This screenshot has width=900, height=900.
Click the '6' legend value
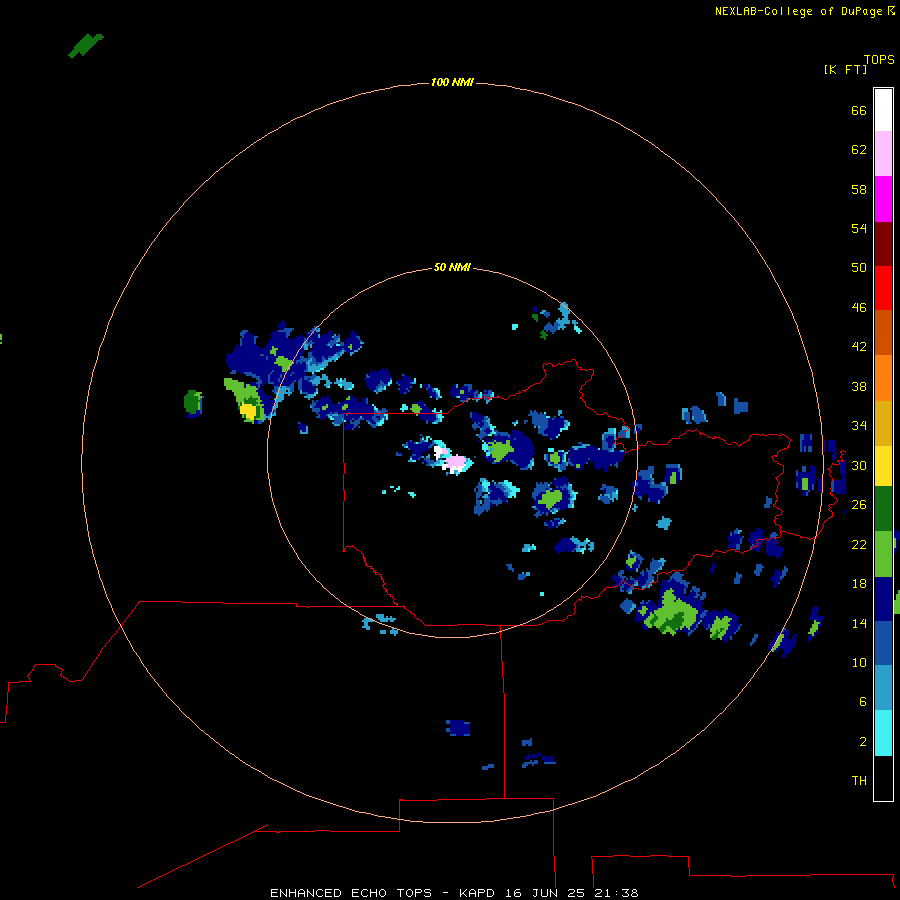click(863, 701)
